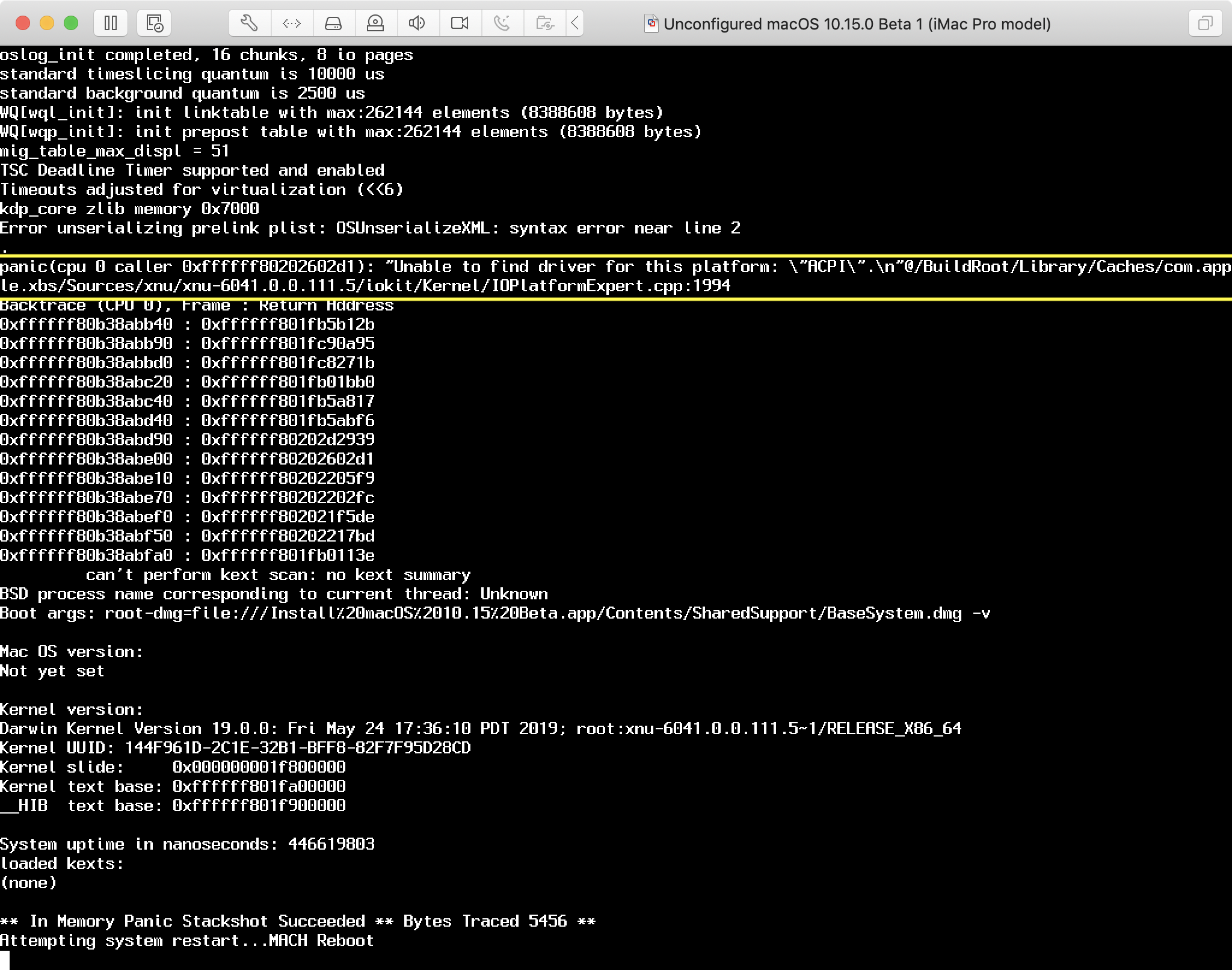Click 'Not yet set' line
Viewport: 1232px width, 970px height.
click(52, 671)
